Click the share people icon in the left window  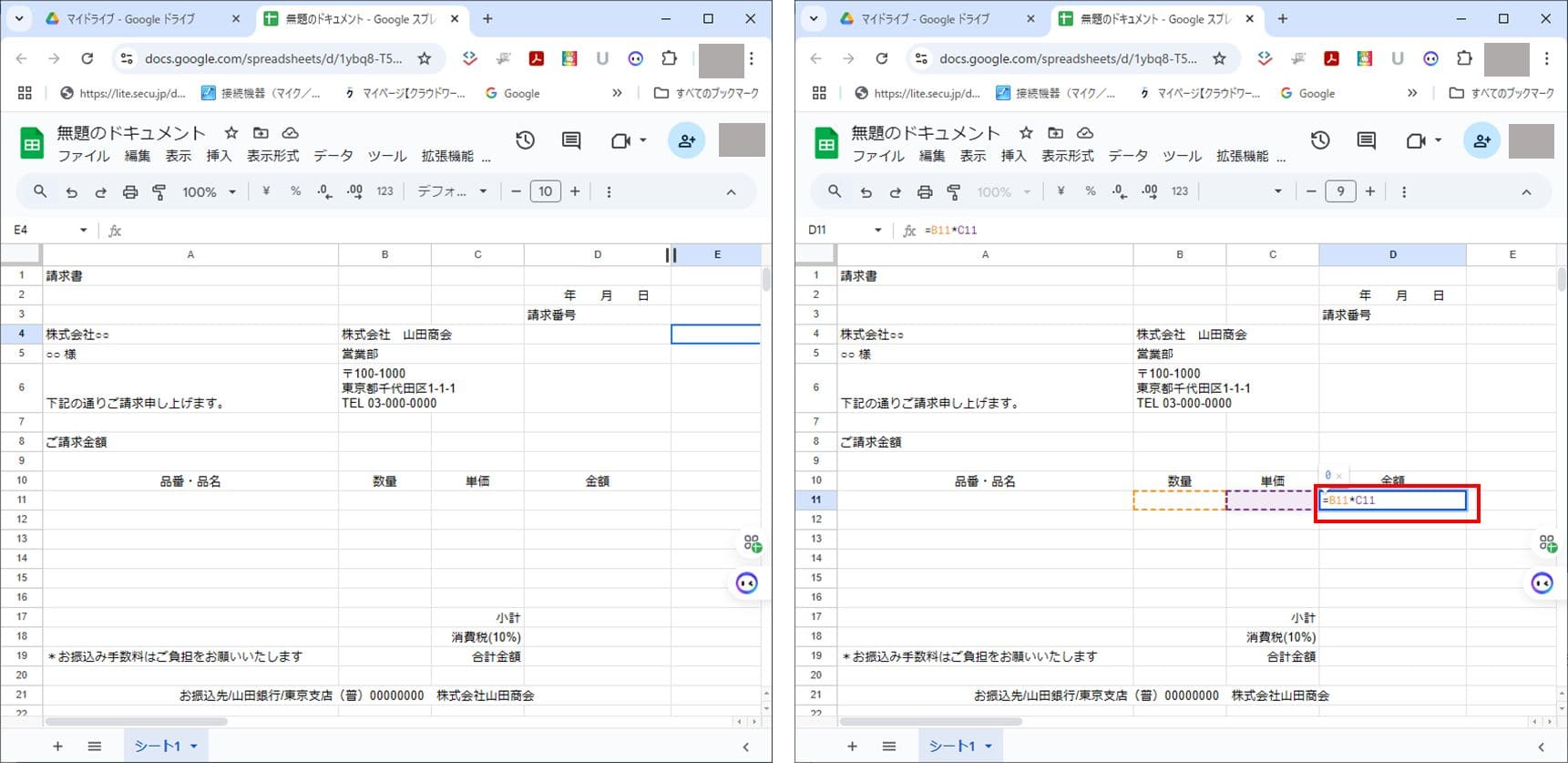tap(686, 140)
